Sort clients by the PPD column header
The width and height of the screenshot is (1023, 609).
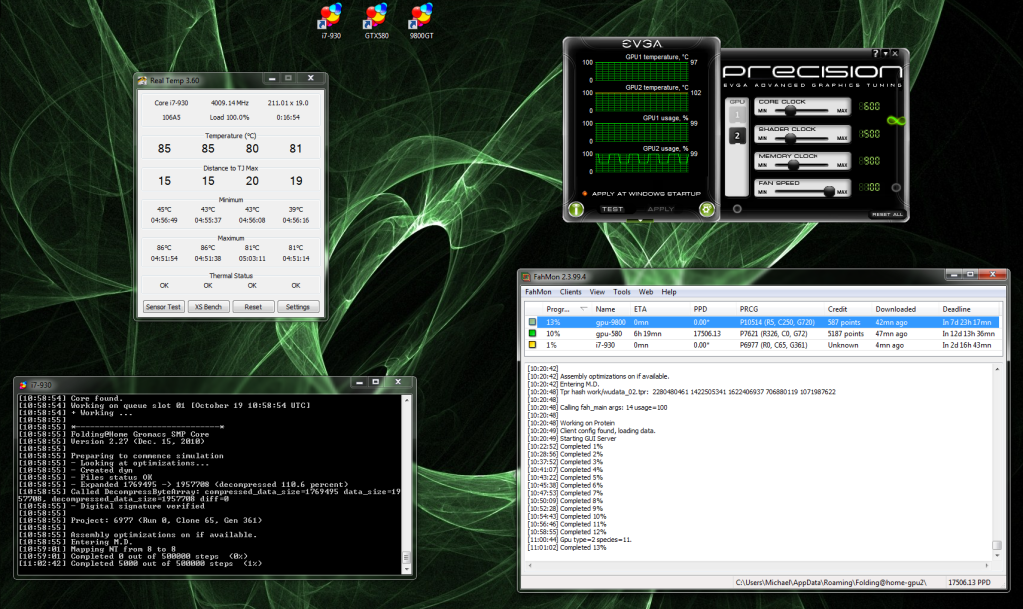[712, 309]
